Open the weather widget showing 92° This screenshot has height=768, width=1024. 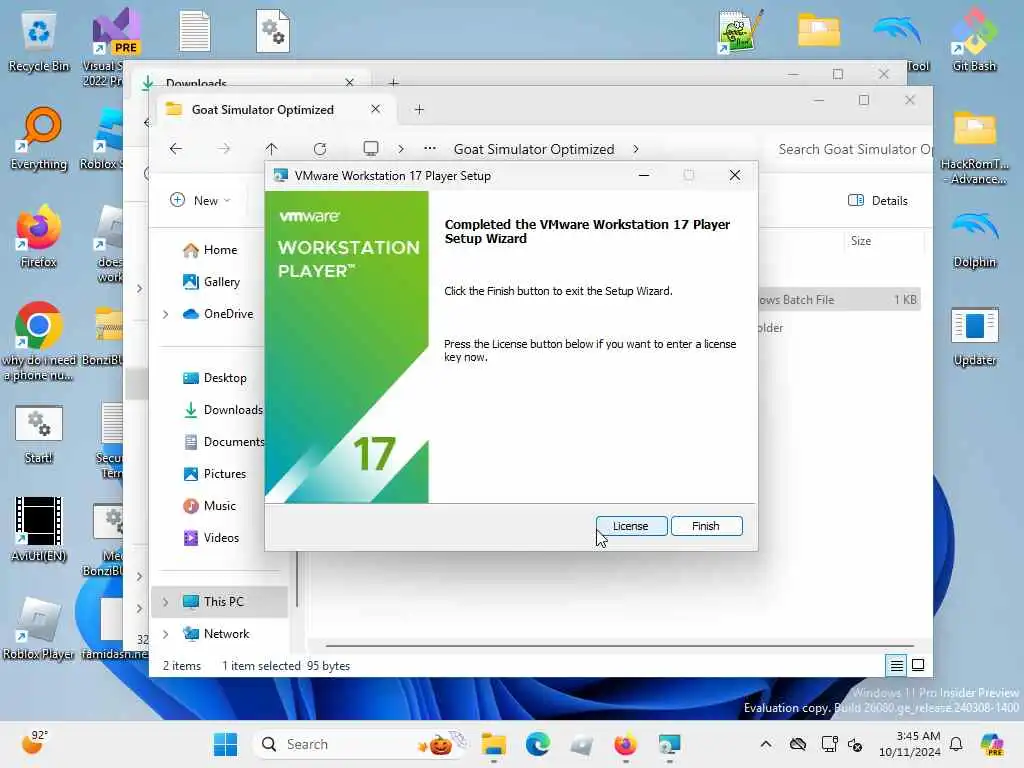point(35,743)
